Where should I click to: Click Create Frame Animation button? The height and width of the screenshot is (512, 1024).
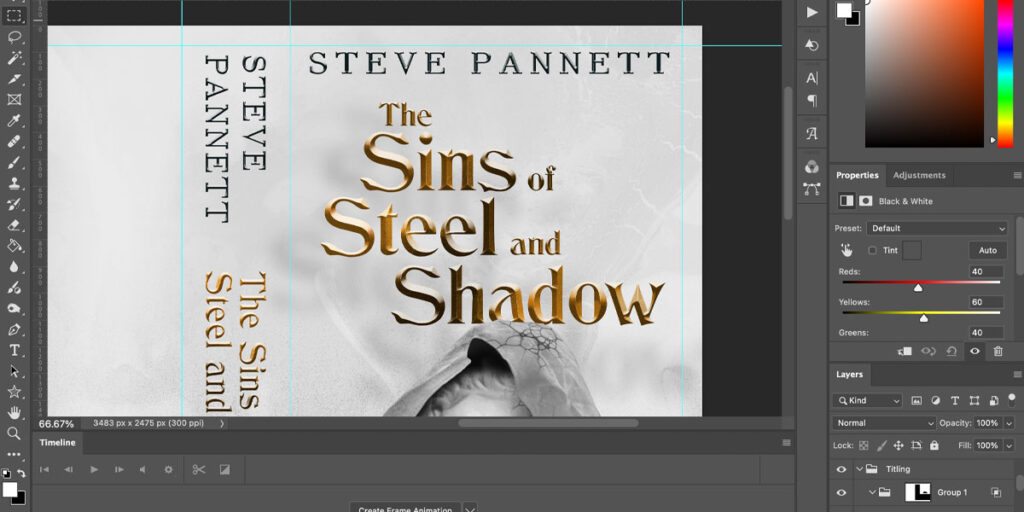point(405,509)
